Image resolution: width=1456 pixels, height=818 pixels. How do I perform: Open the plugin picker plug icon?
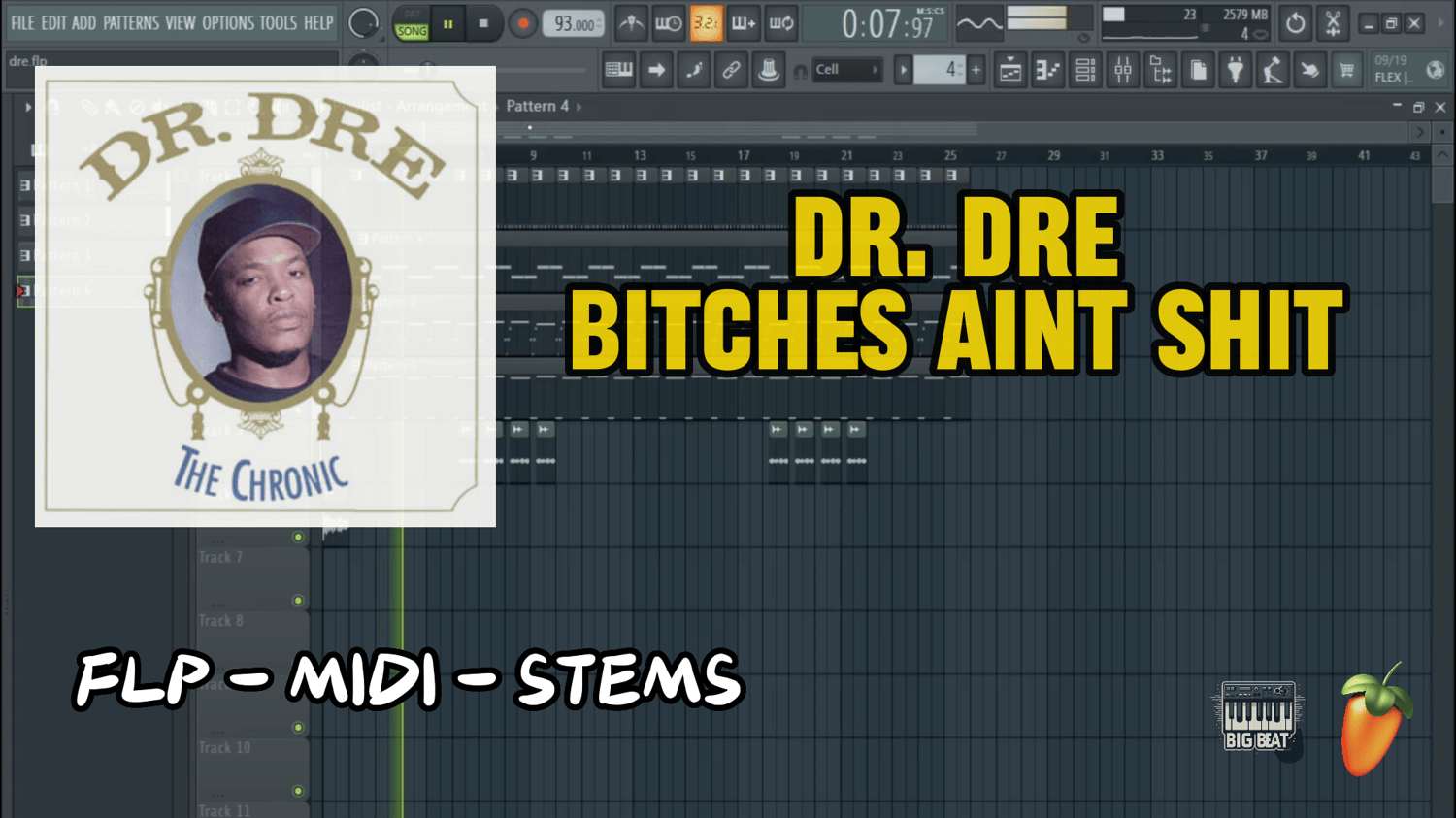click(1236, 70)
